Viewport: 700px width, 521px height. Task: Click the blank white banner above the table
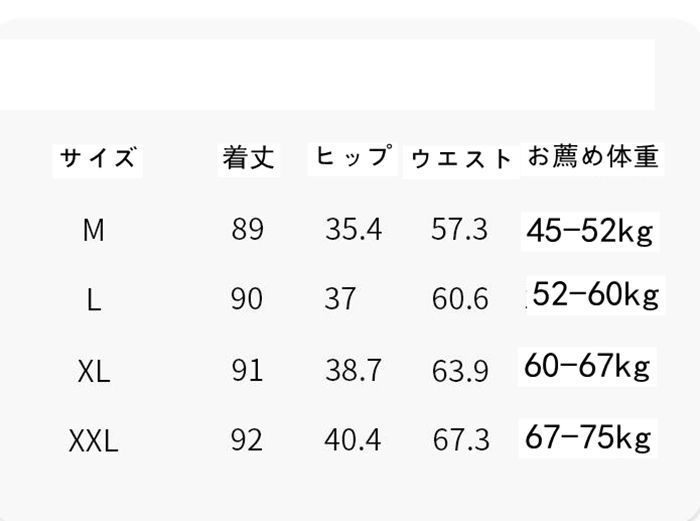point(327,74)
